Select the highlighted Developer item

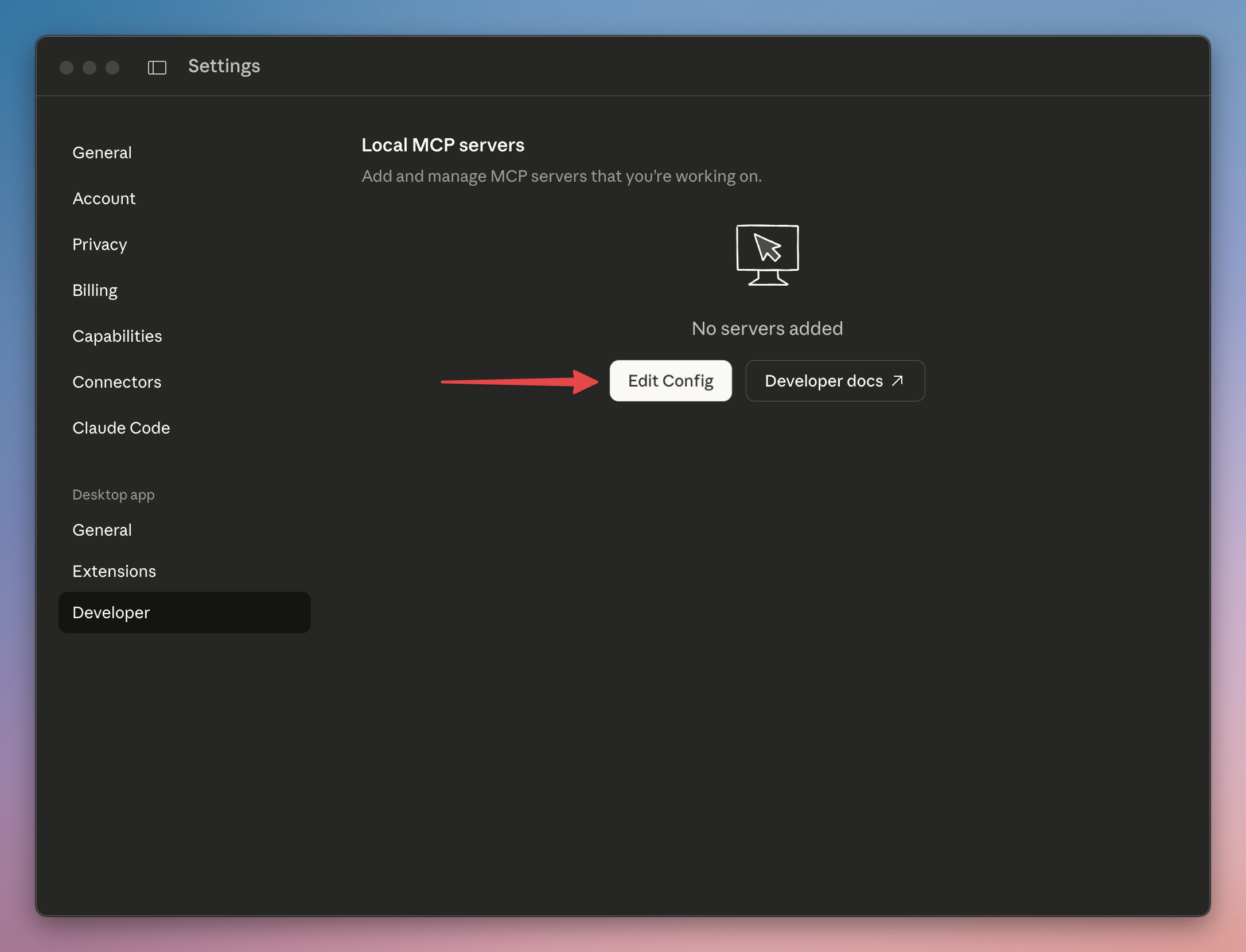(x=184, y=612)
